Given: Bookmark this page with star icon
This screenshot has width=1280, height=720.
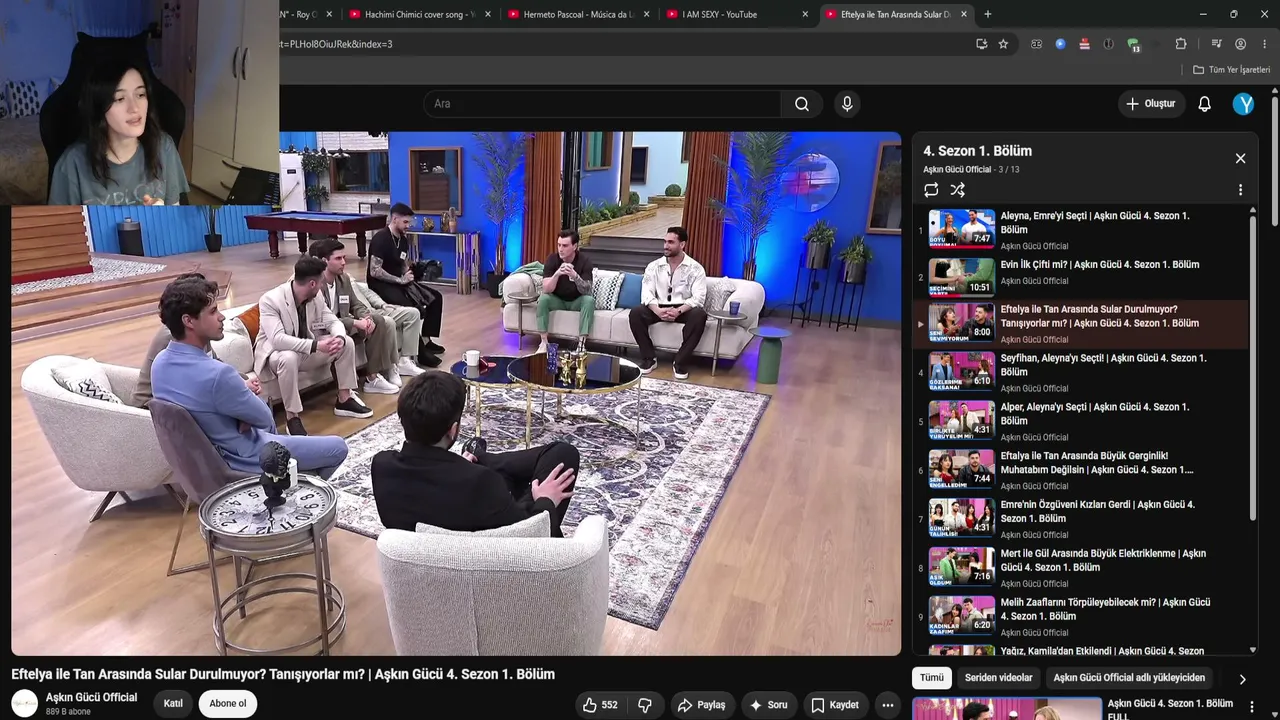Looking at the screenshot, I should 1003,44.
